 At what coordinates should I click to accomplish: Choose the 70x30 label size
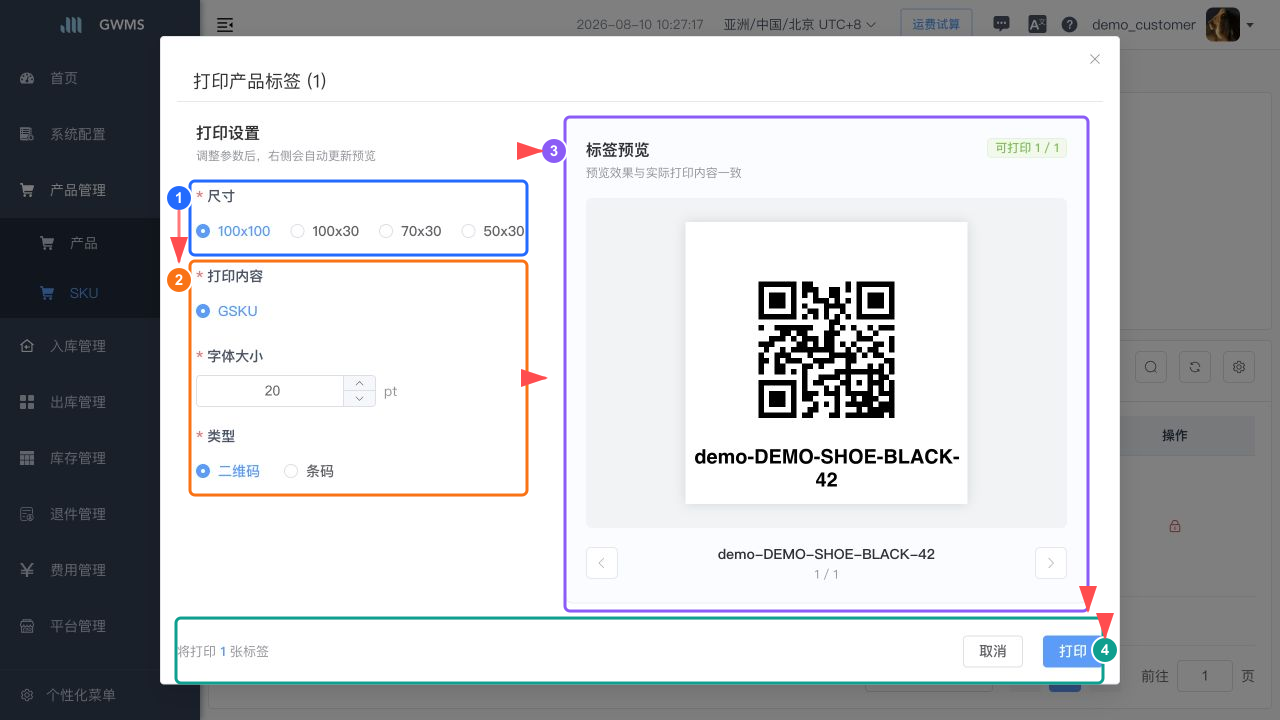(x=411, y=231)
